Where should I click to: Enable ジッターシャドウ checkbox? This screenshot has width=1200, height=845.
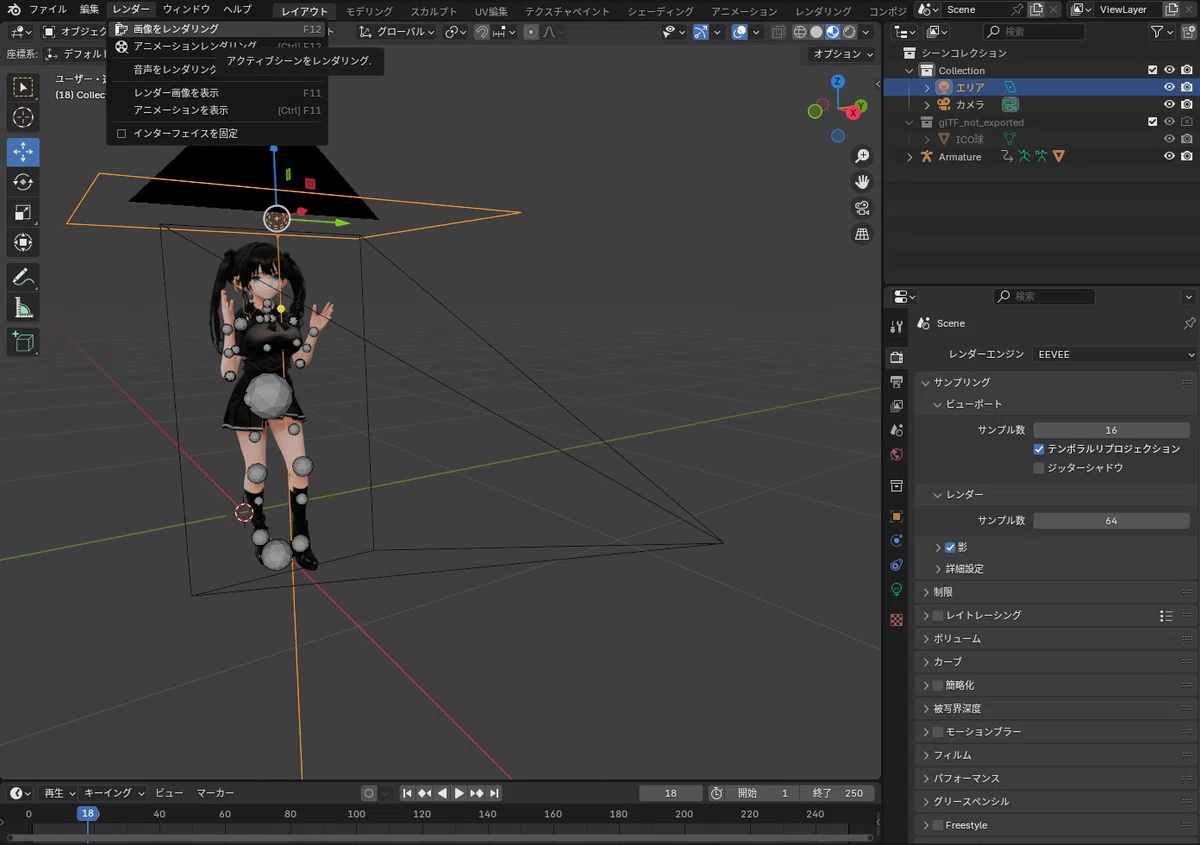click(1039, 467)
